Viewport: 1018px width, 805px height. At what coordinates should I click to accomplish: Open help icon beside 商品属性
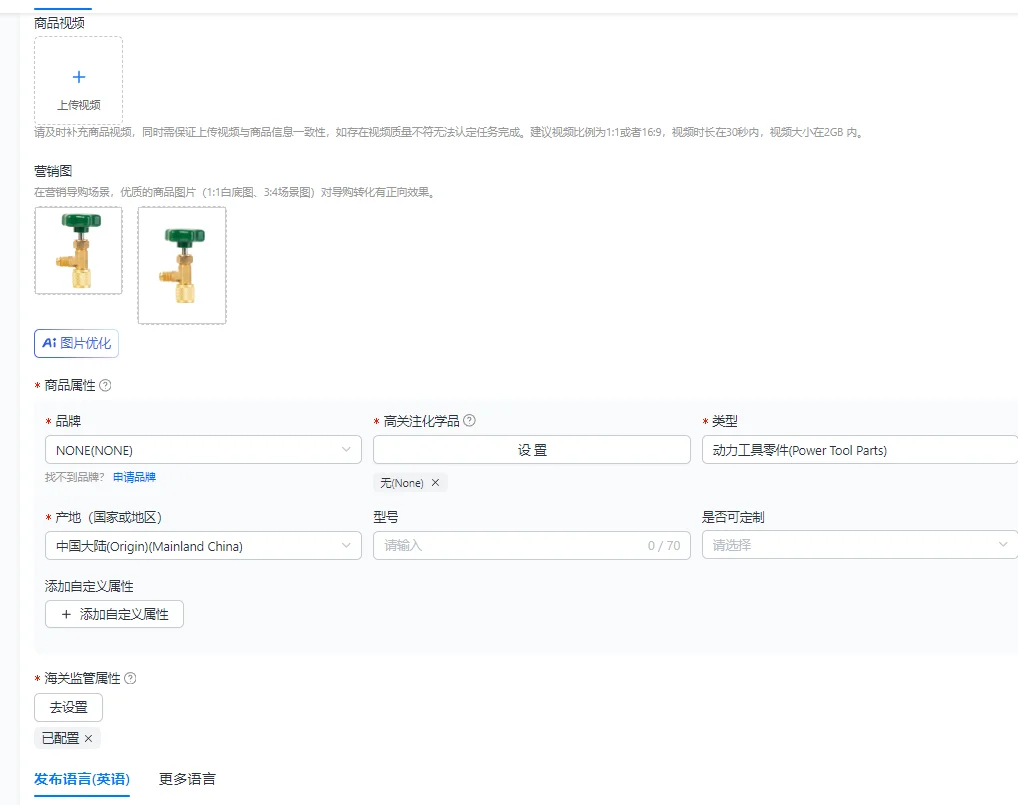[105, 385]
